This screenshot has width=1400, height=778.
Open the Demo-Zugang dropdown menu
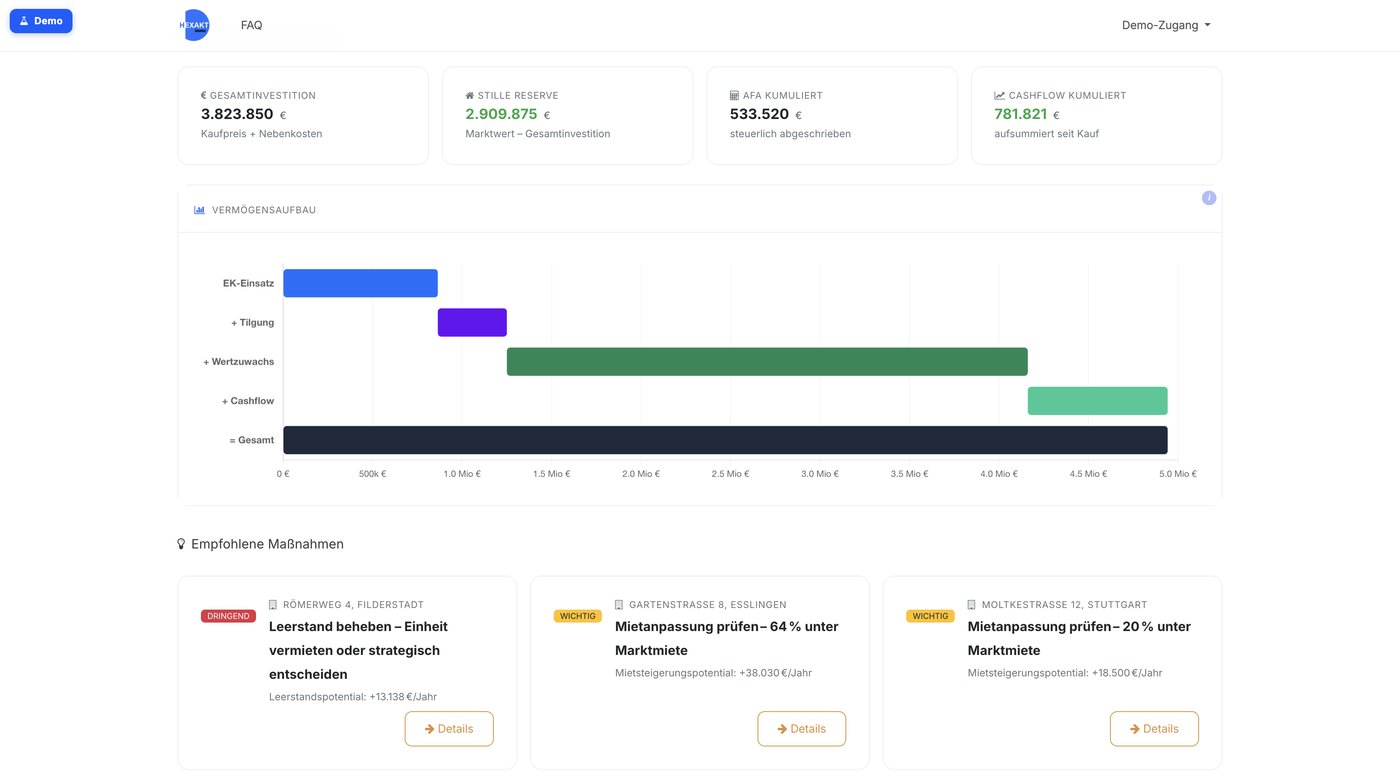coord(1166,25)
